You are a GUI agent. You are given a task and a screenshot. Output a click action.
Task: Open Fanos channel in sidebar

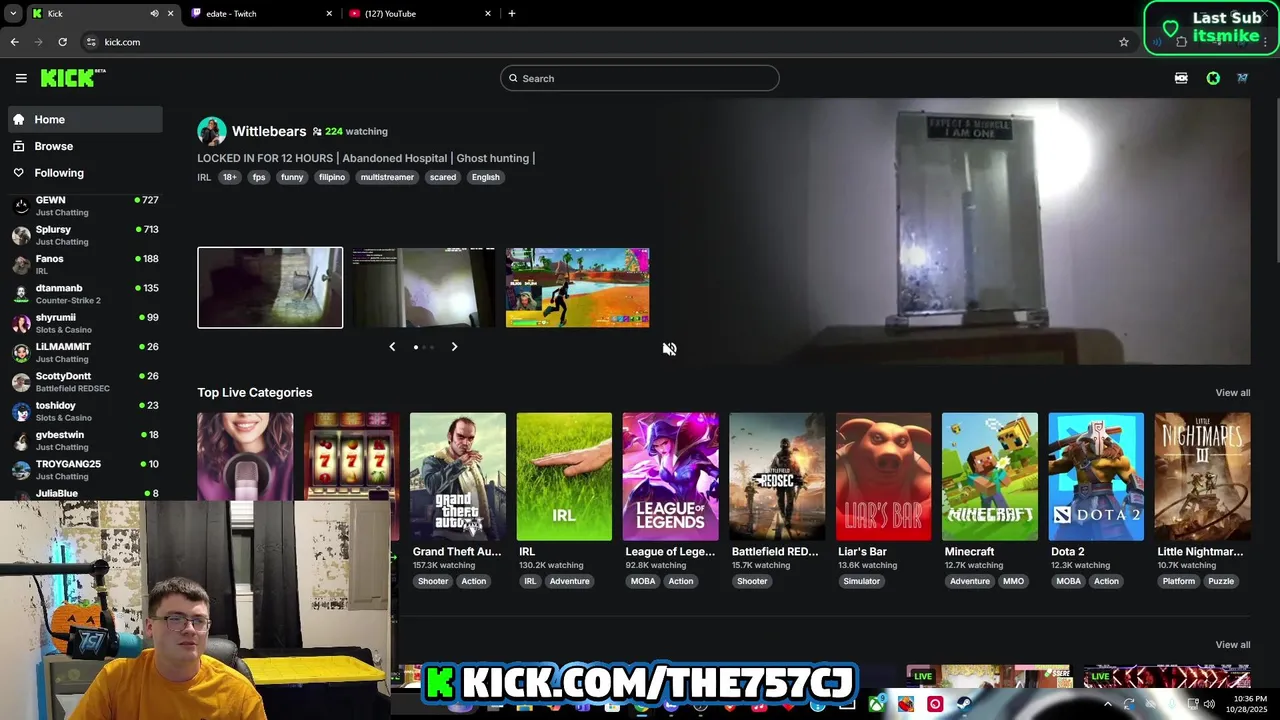[85, 264]
